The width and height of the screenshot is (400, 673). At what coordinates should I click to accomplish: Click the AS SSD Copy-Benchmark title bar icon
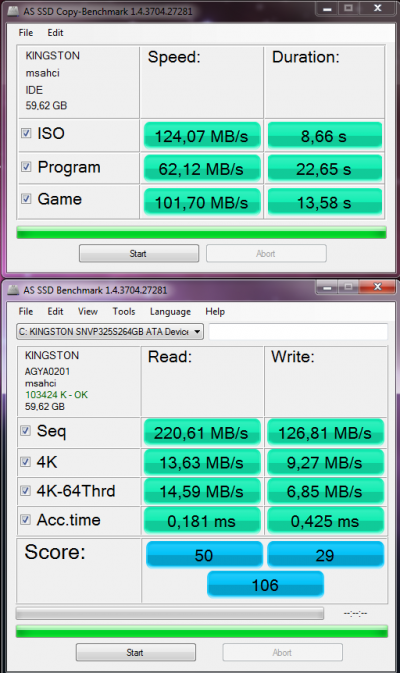[x=13, y=11]
